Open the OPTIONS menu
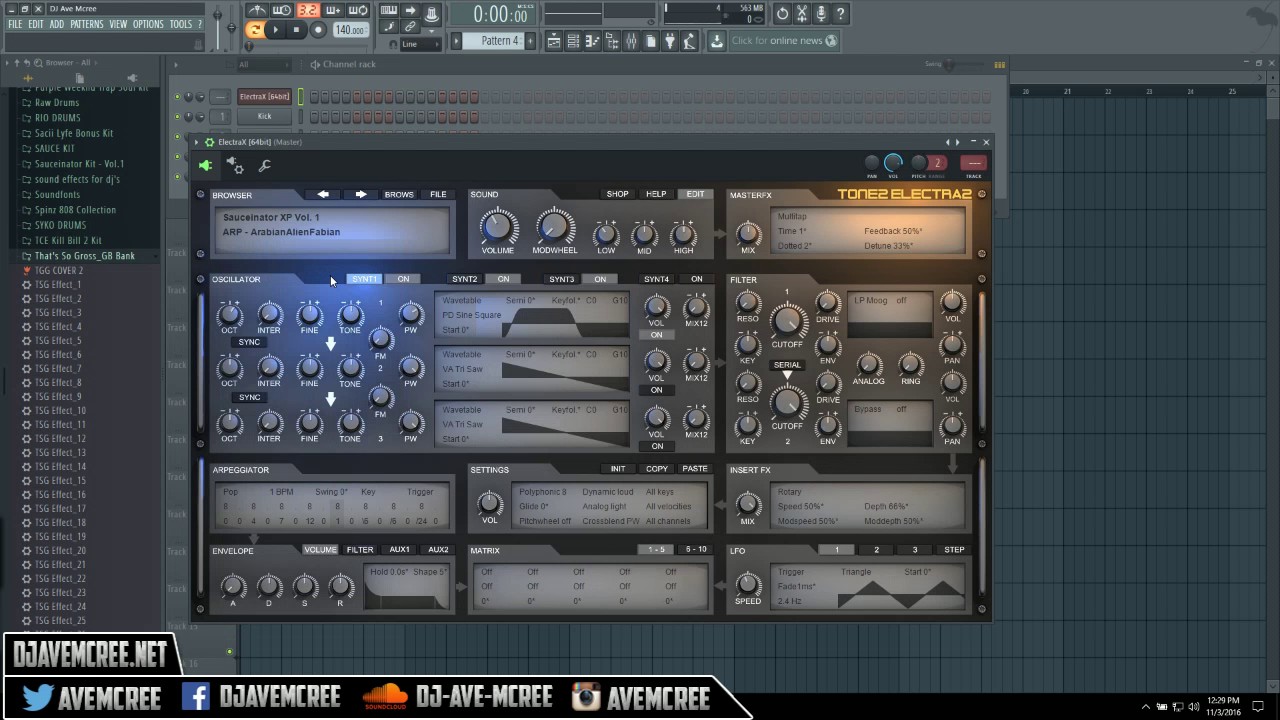Image resolution: width=1280 pixels, height=720 pixels. pos(148,24)
